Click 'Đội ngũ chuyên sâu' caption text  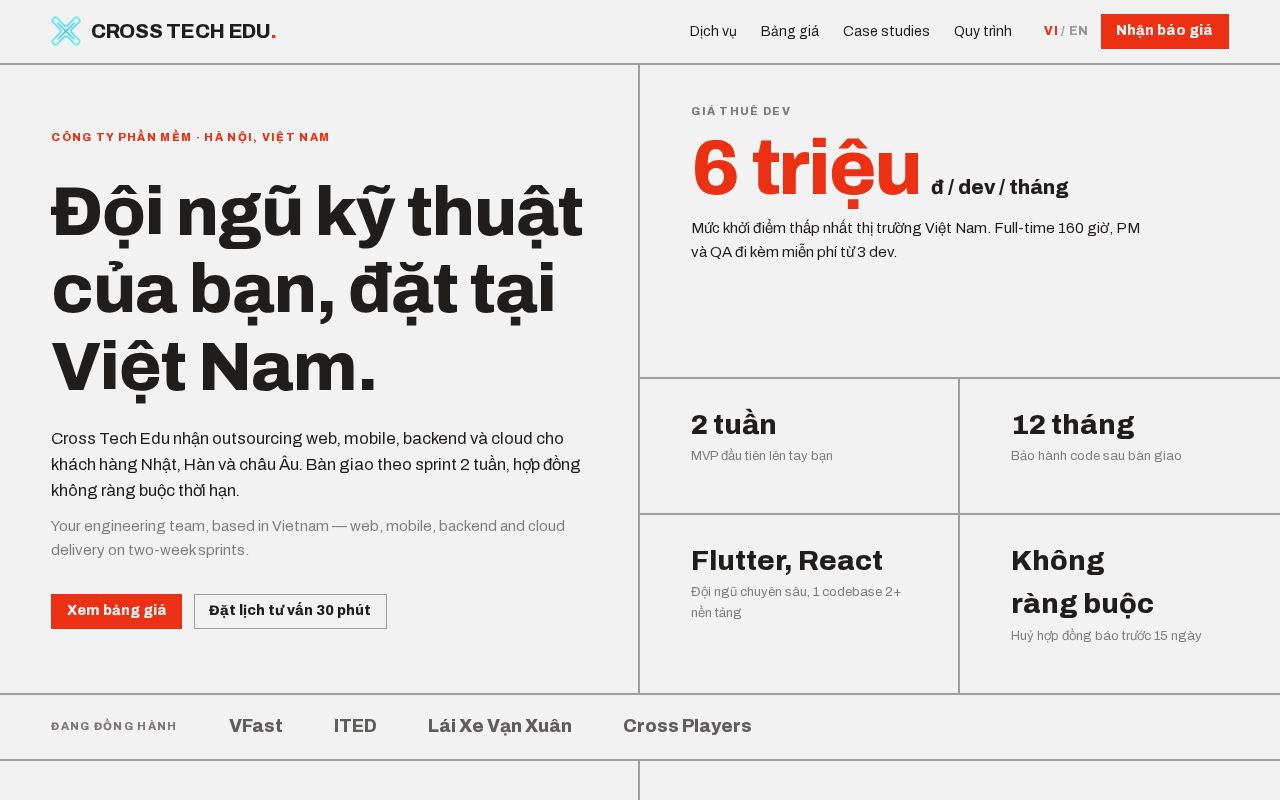[796, 602]
